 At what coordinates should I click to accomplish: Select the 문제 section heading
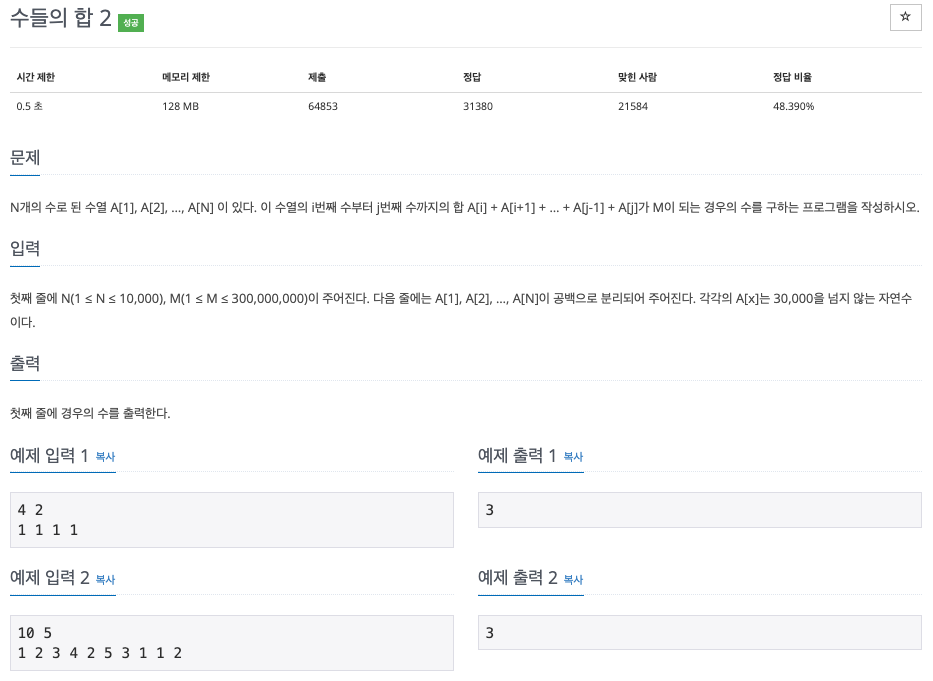point(24,157)
